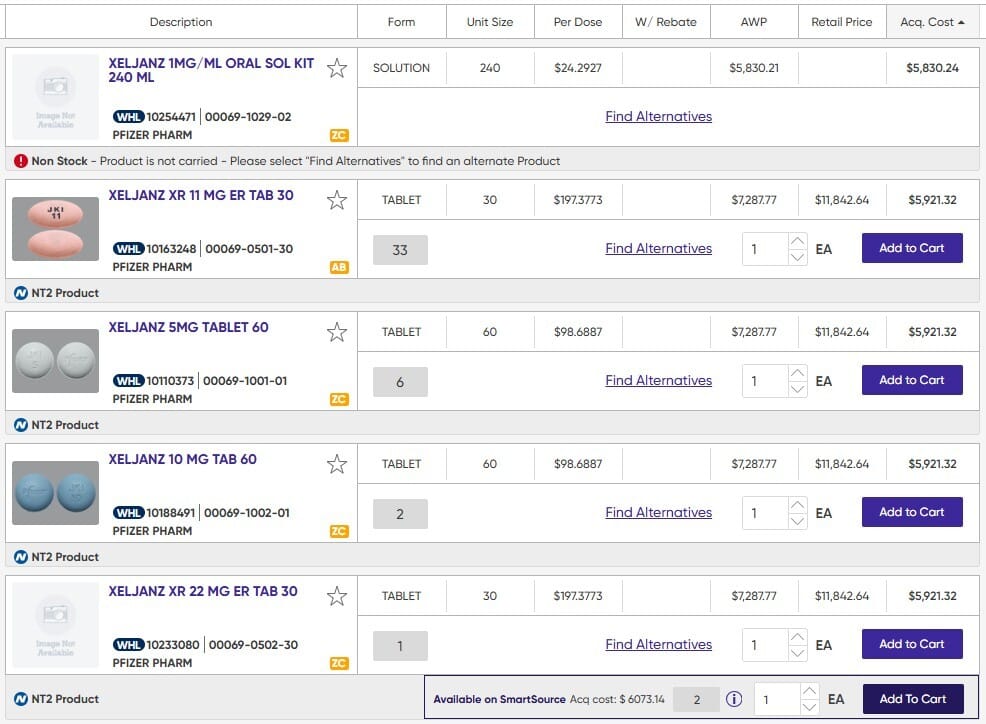Increase SmartSource quantity
The height and width of the screenshot is (724, 986).
click(809, 691)
